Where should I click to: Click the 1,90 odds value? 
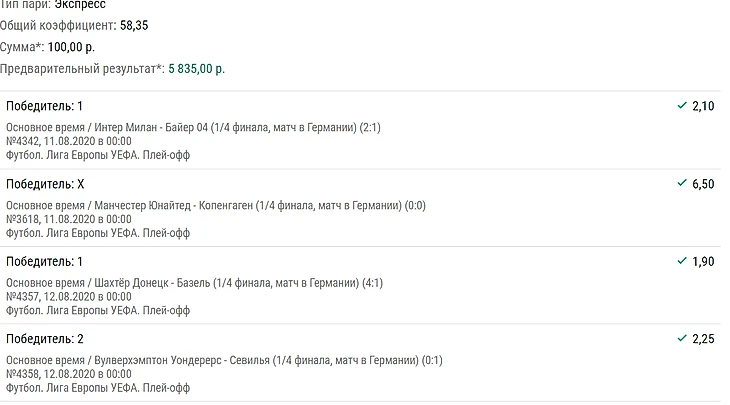click(x=703, y=261)
